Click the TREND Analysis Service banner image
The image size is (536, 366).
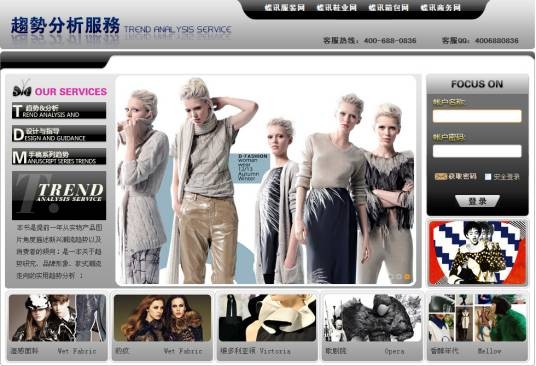(59, 195)
